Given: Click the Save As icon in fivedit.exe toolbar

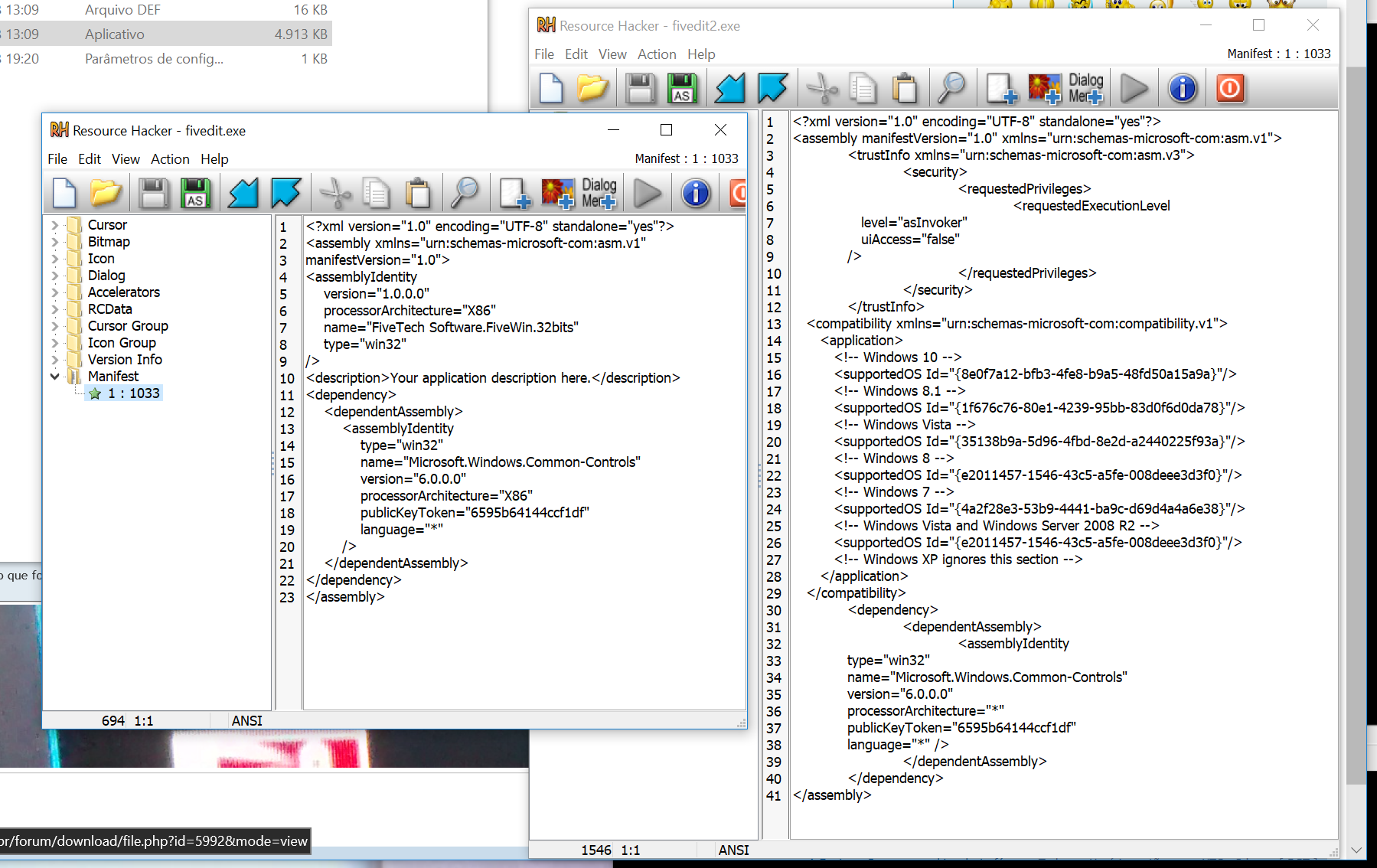Looking at the screenshot, I should (x=195, y=193).
